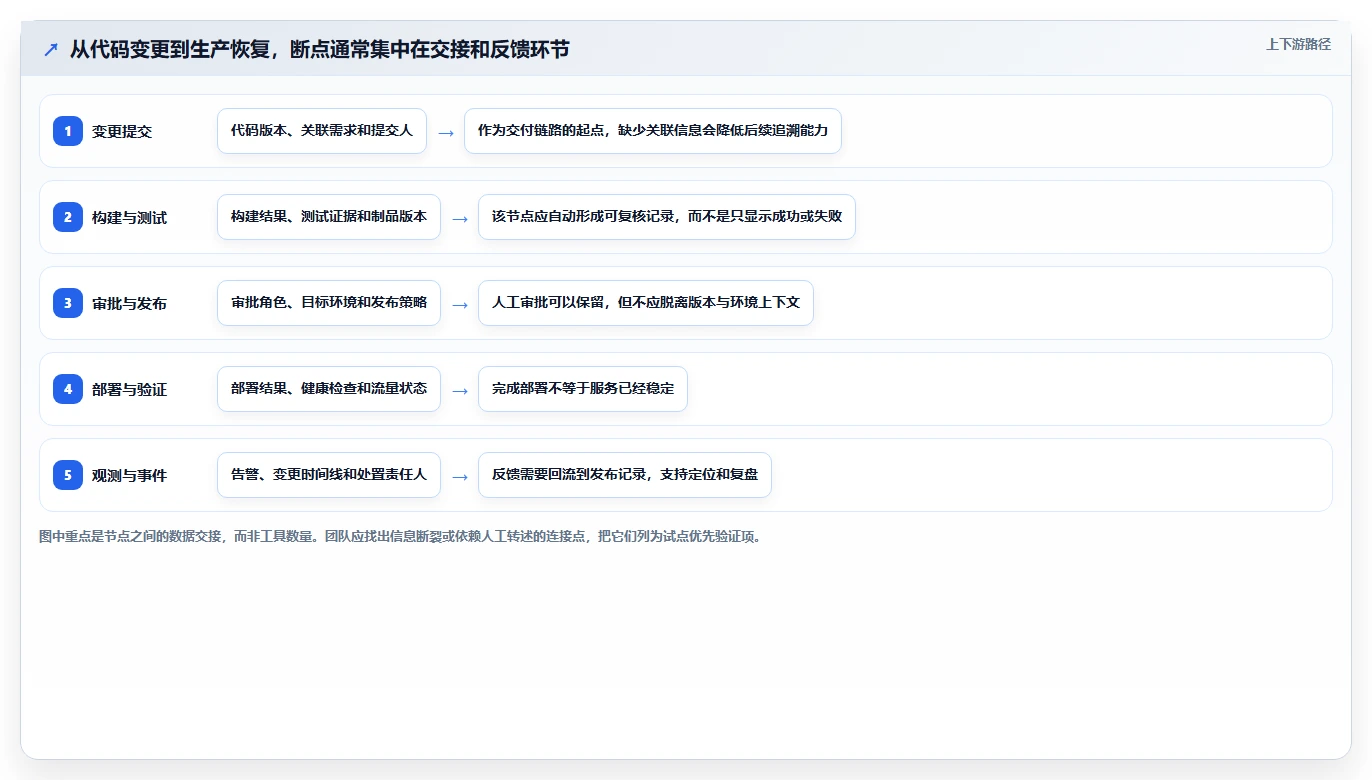Select step badge 4 for 部署与验证
This screenshot has height=780, width=1372.
[x=68, y=389]
